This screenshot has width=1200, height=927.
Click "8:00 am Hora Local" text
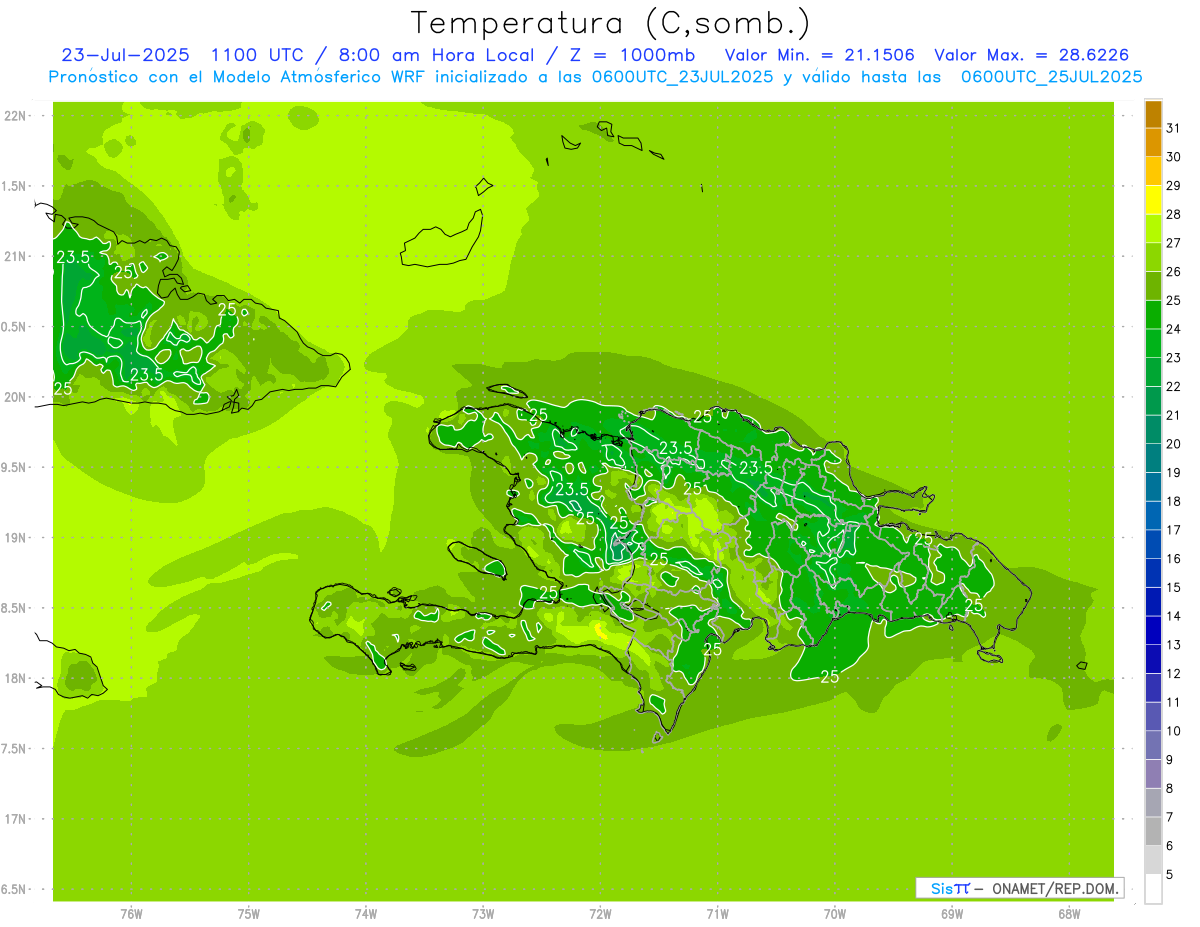point(432,55)
